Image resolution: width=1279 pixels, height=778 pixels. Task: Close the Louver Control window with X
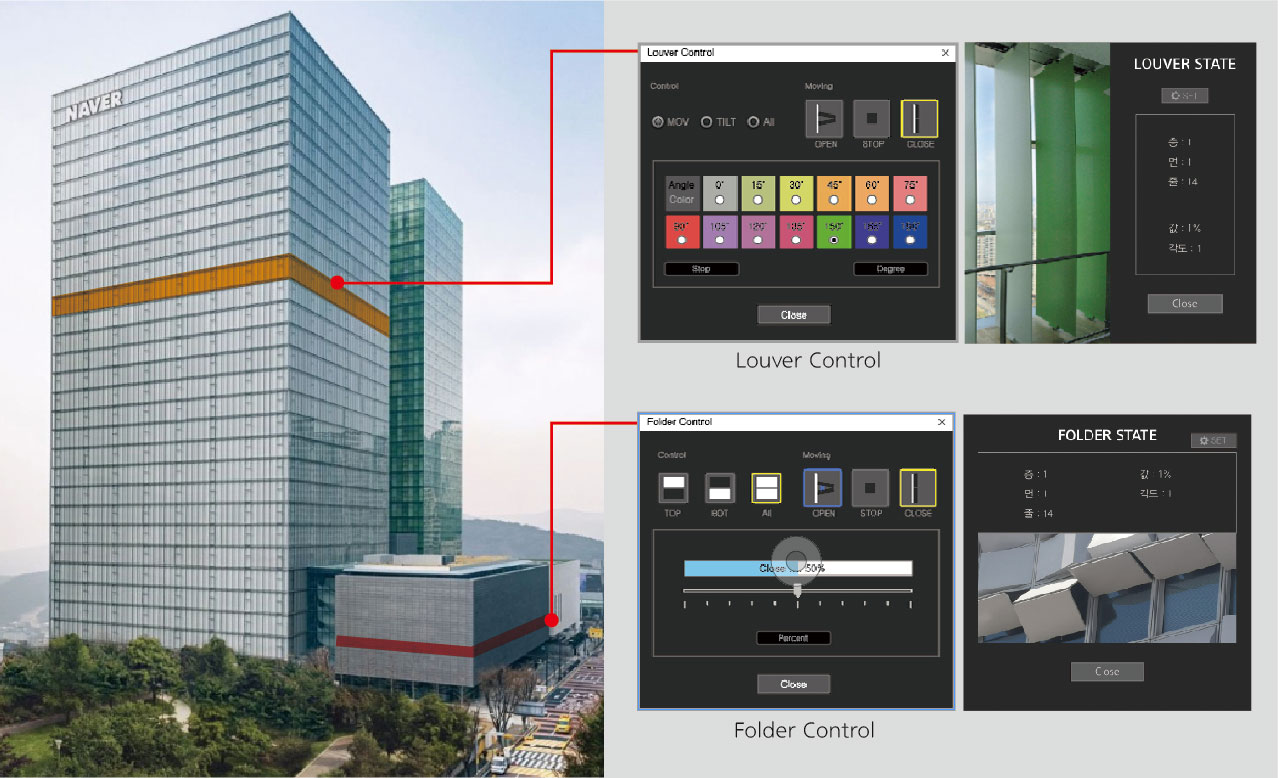(x=945, y=52)
